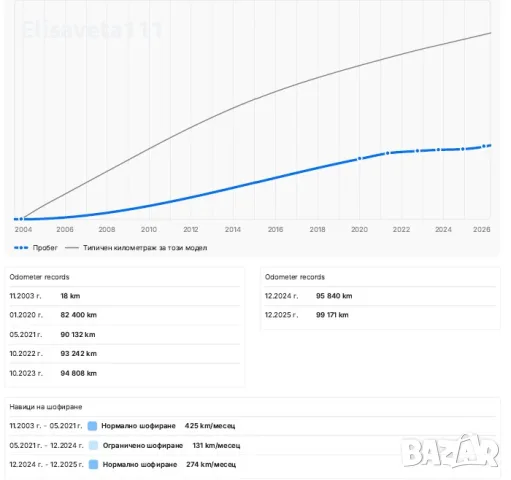The height and width of the screenshot is (480, 511).
Task: Select the 12.2025 record of 99 171 km
Action: point(380,315)
